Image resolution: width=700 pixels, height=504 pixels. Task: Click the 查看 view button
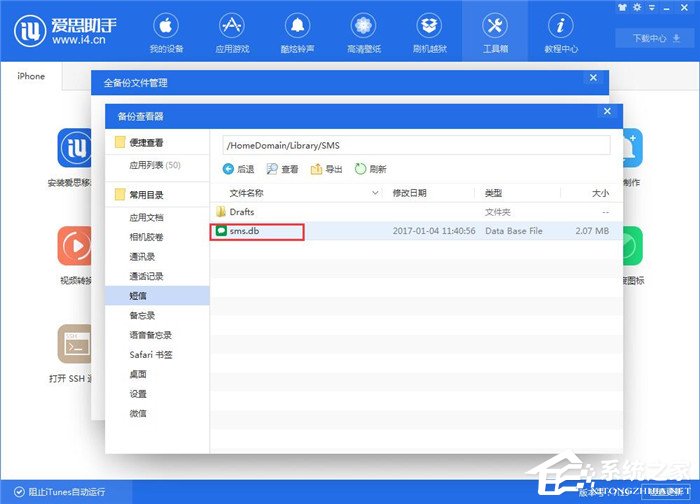point(282,169)
